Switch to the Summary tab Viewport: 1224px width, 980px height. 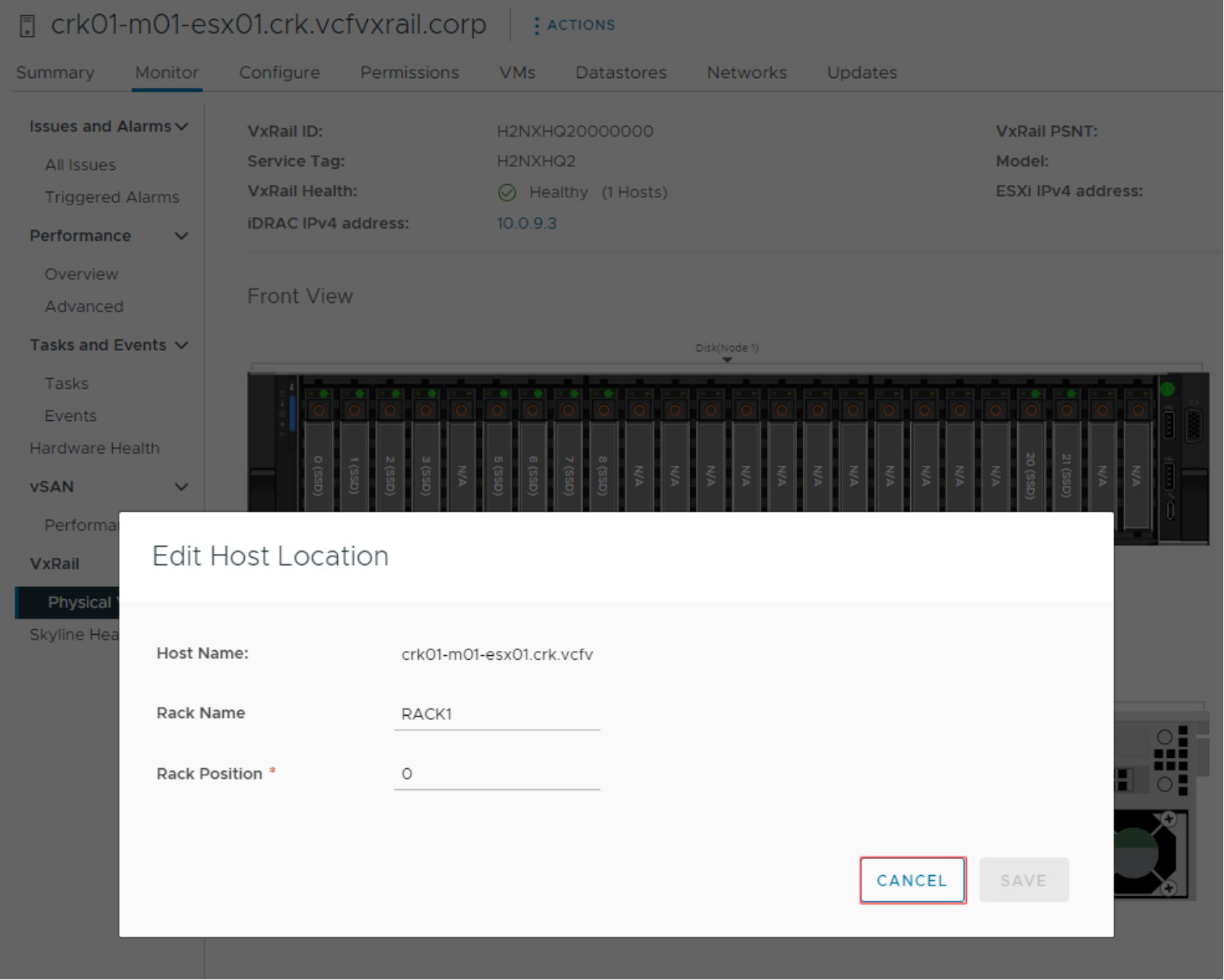55,73
